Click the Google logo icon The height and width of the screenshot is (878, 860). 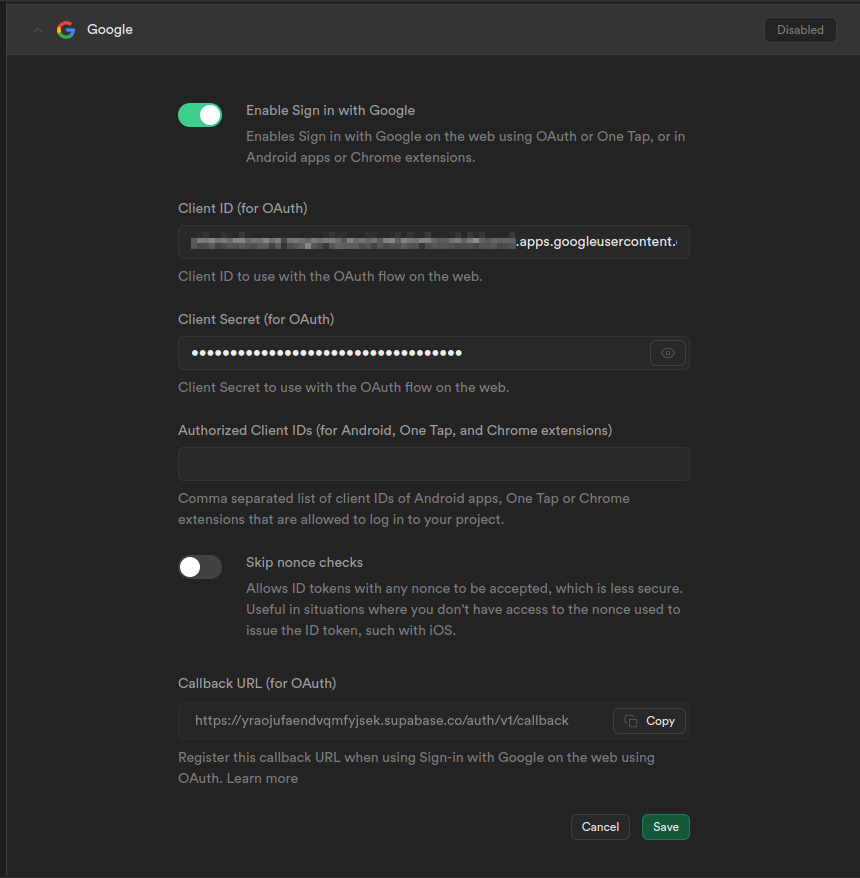tap(66, 30)
